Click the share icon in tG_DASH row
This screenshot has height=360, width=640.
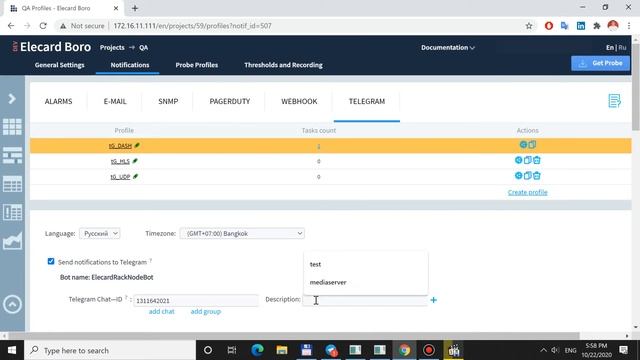[x=523, y=144]
